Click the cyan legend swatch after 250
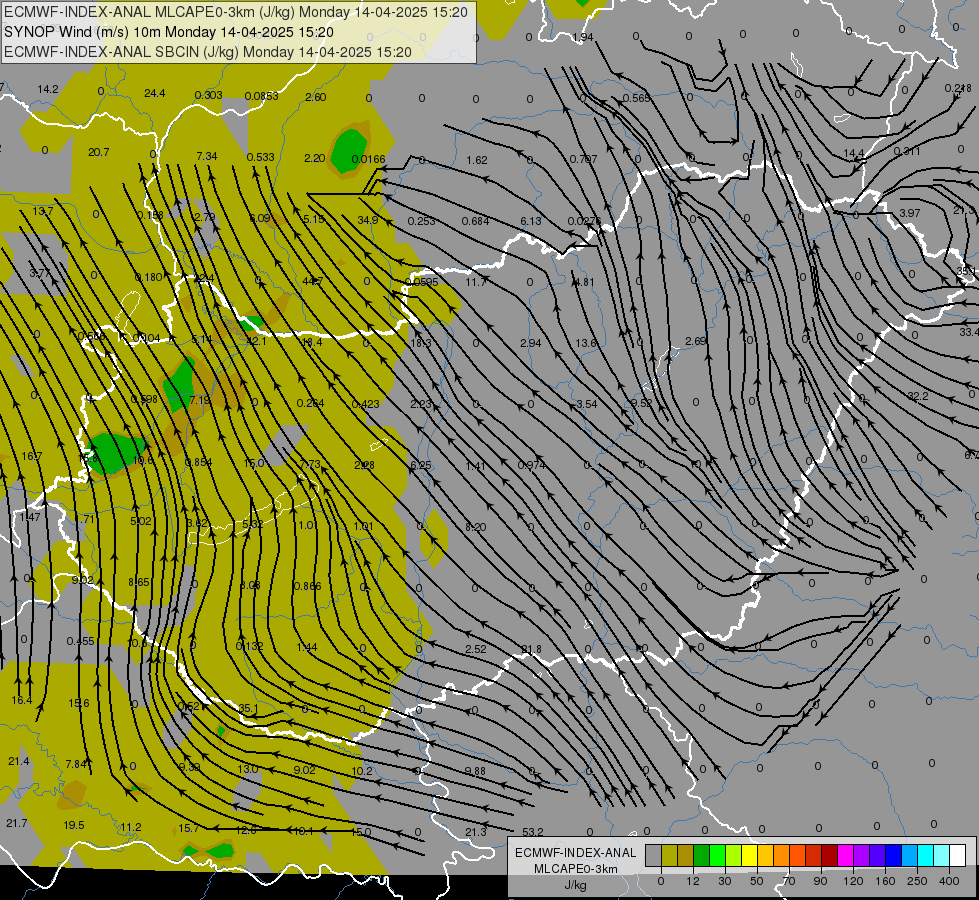Image resolution: width=979 pixels, height=900 pixels. [925, 855]
